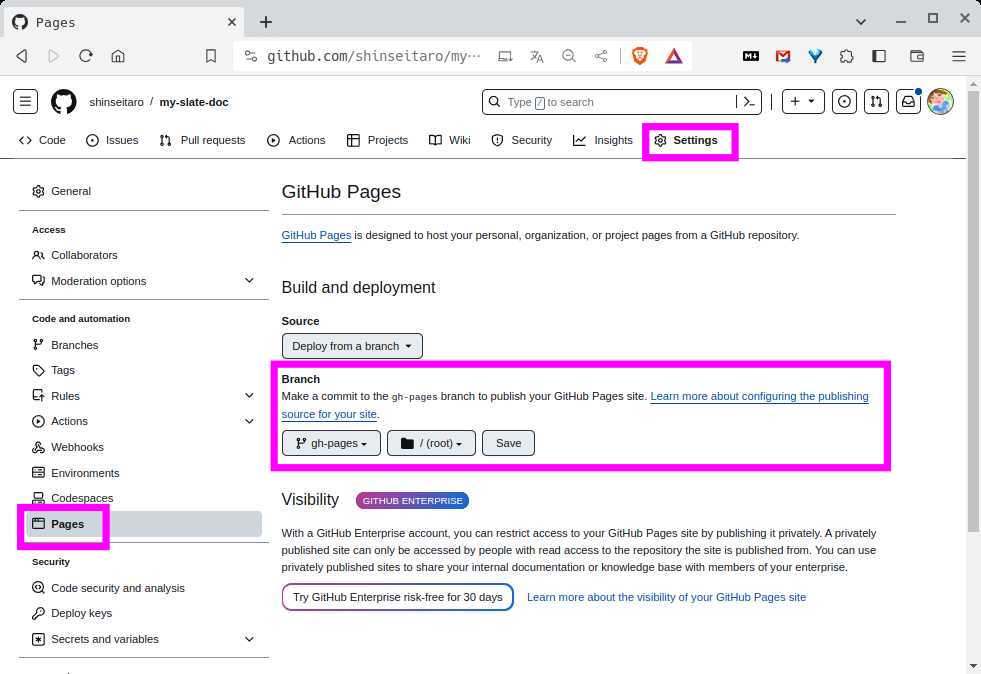Open the issues icon in GitHub header
The image size is (981, 674).
pyautogui.click(x=844, y=101)
